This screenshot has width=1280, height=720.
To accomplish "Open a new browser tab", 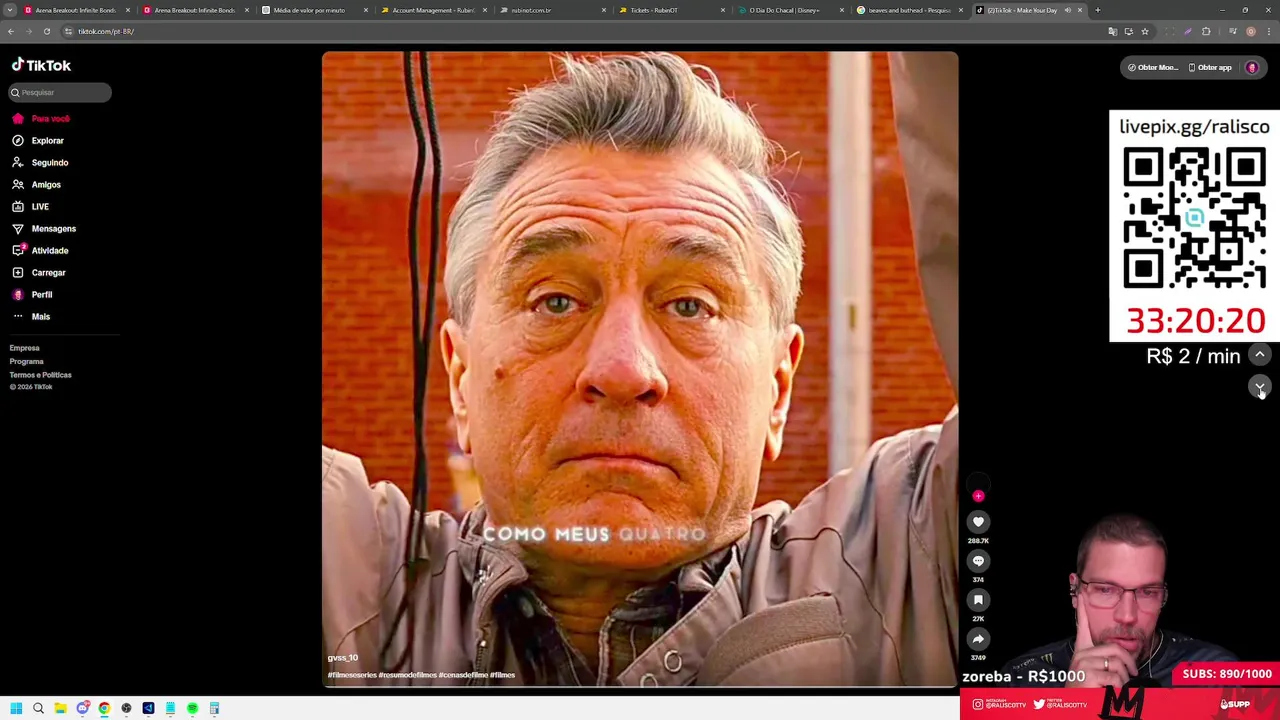I will (x=1097, y=10).
